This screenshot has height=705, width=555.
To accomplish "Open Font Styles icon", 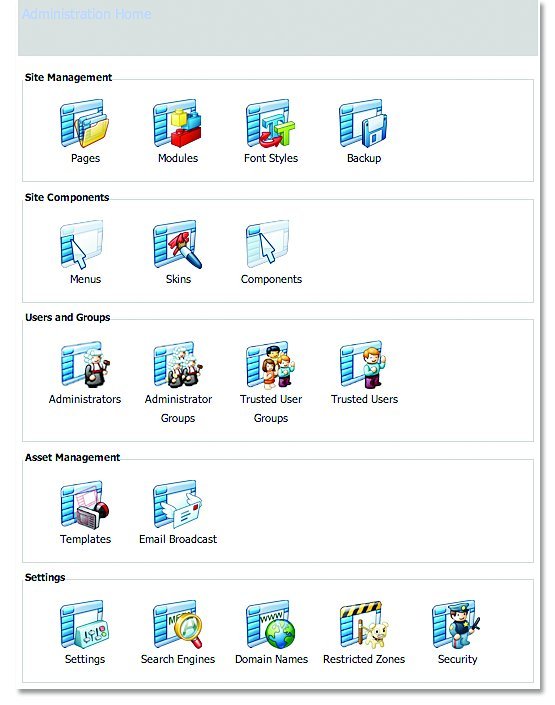I will pyautogui.click(x=271, y=124).
